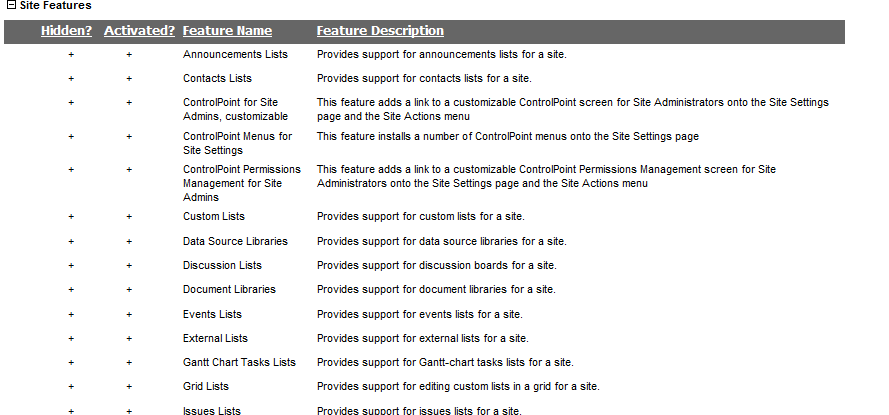889x415 pixels.
Task: Select ControlPoint Permissions Management for Site Admins
Action: pos(241,183)
